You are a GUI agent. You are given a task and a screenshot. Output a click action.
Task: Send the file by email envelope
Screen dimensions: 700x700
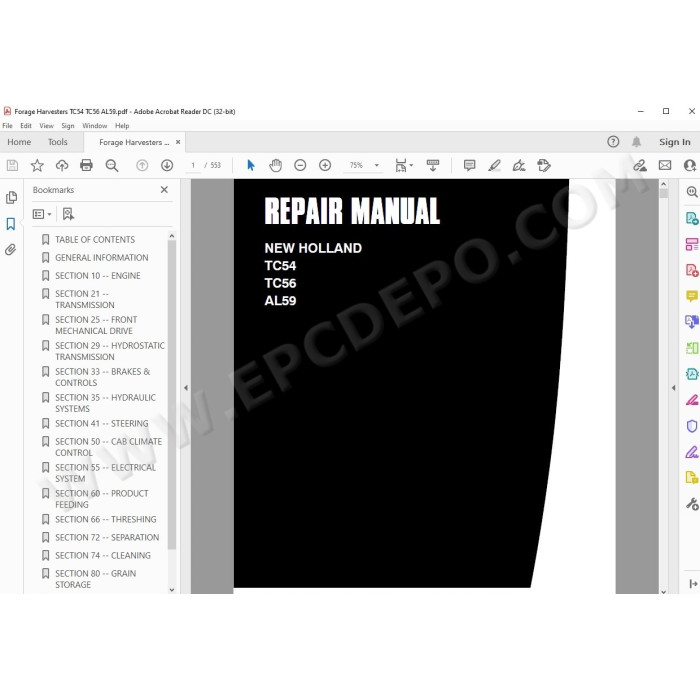coord(665,166)
